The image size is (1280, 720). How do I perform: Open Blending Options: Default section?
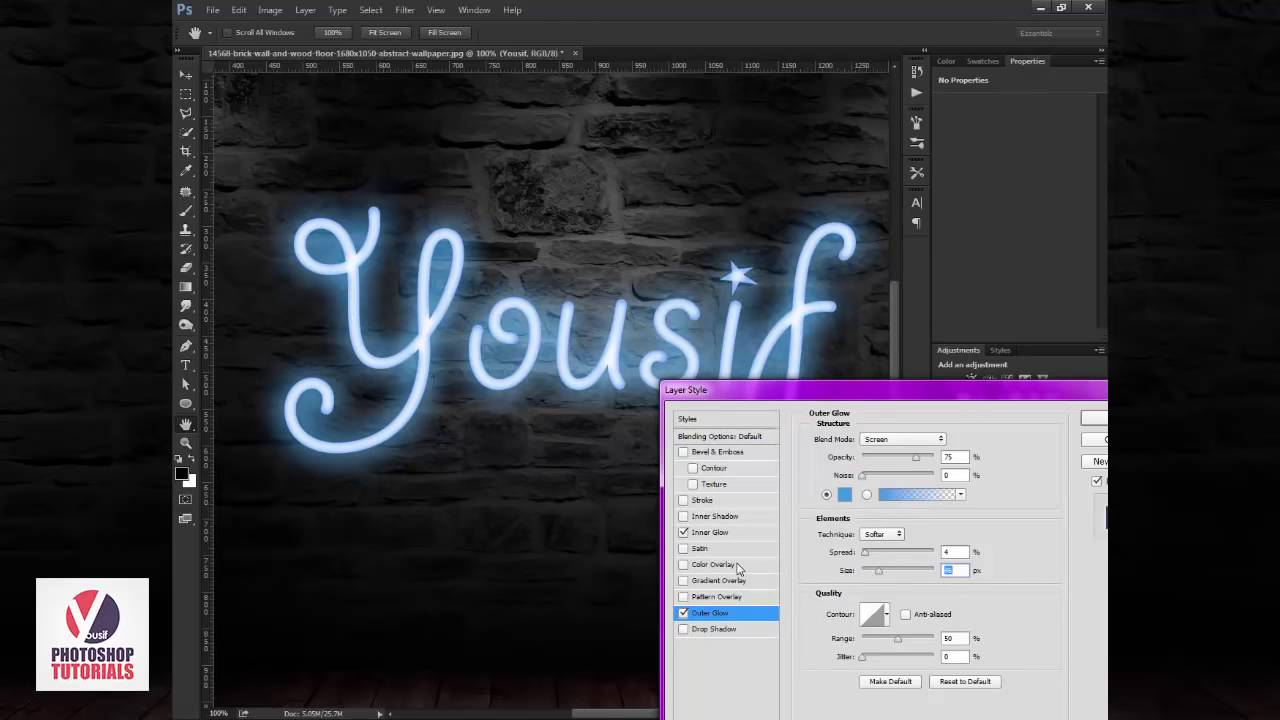pos(726,436)
